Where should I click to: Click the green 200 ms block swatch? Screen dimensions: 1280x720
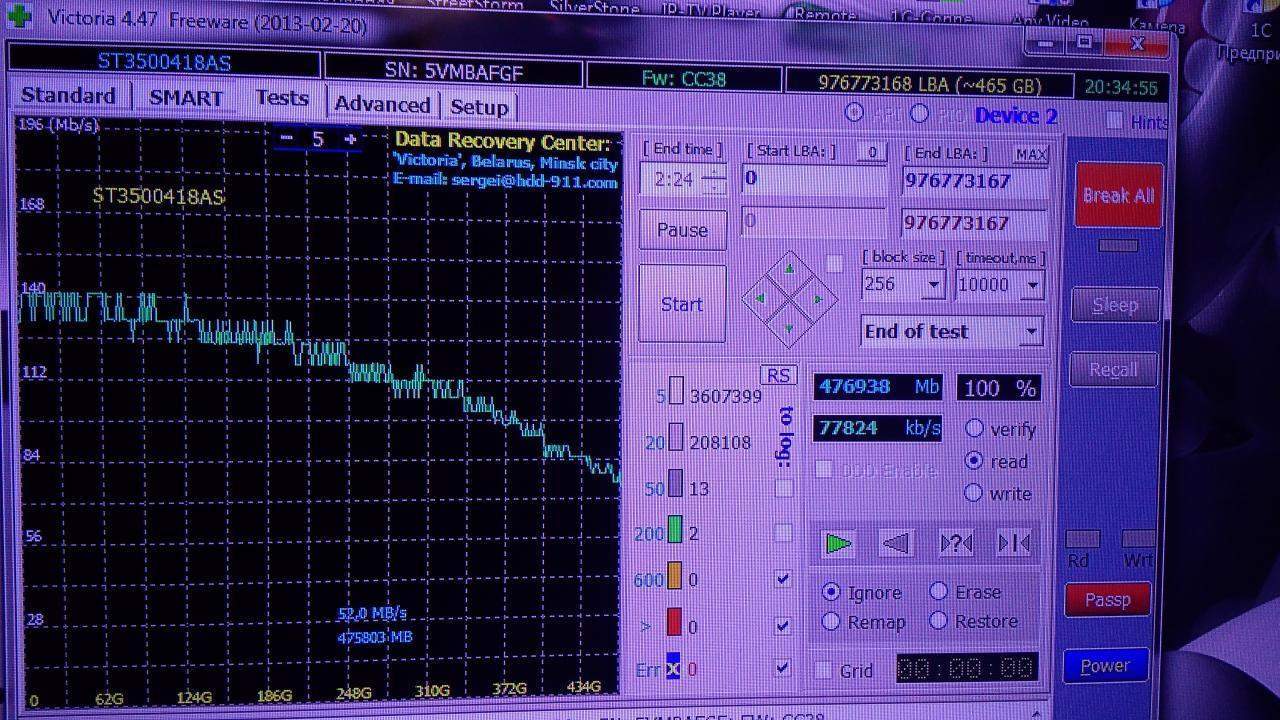click(675, 530)
